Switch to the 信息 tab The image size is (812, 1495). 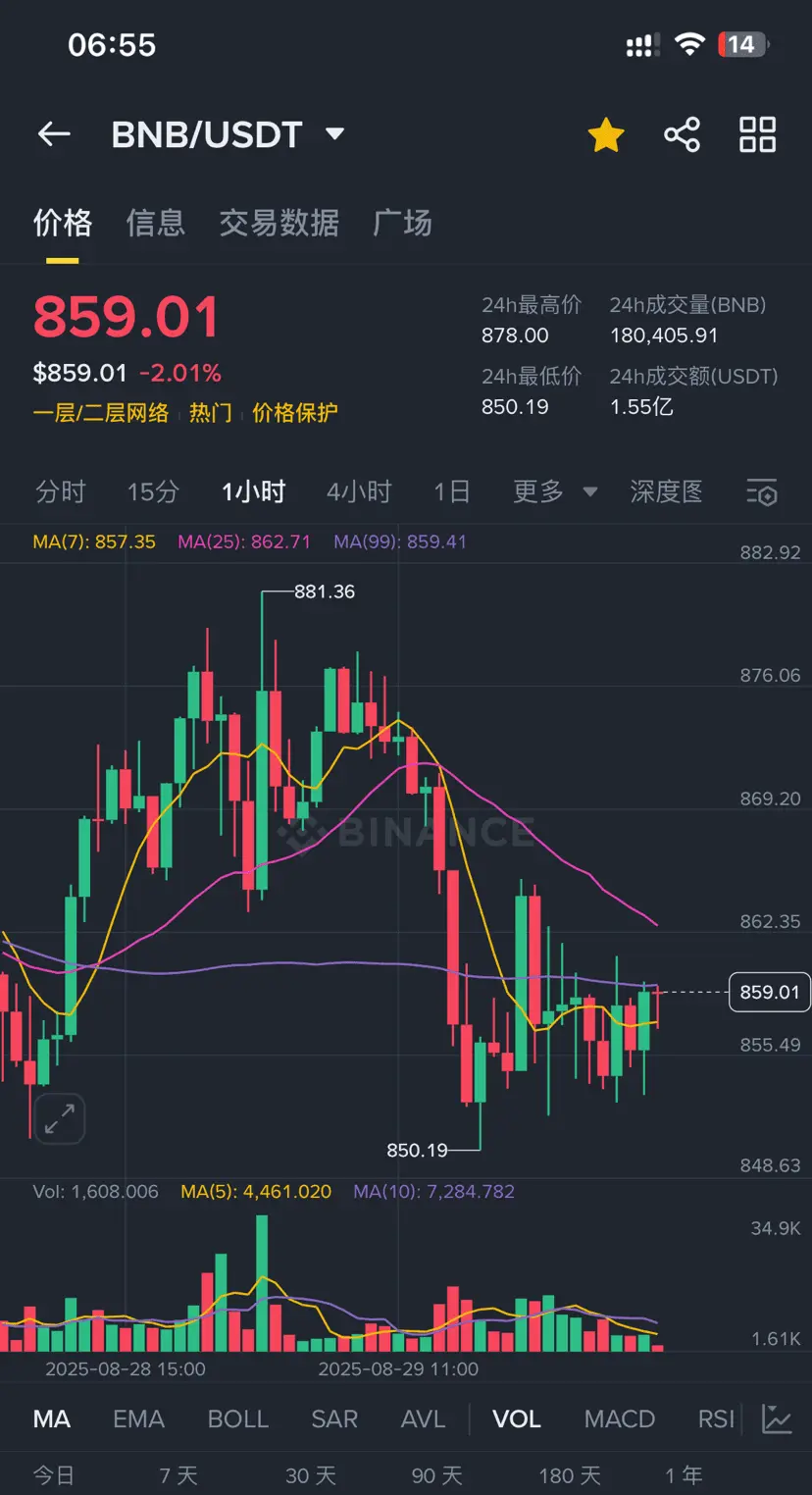(x=156, y=223)
